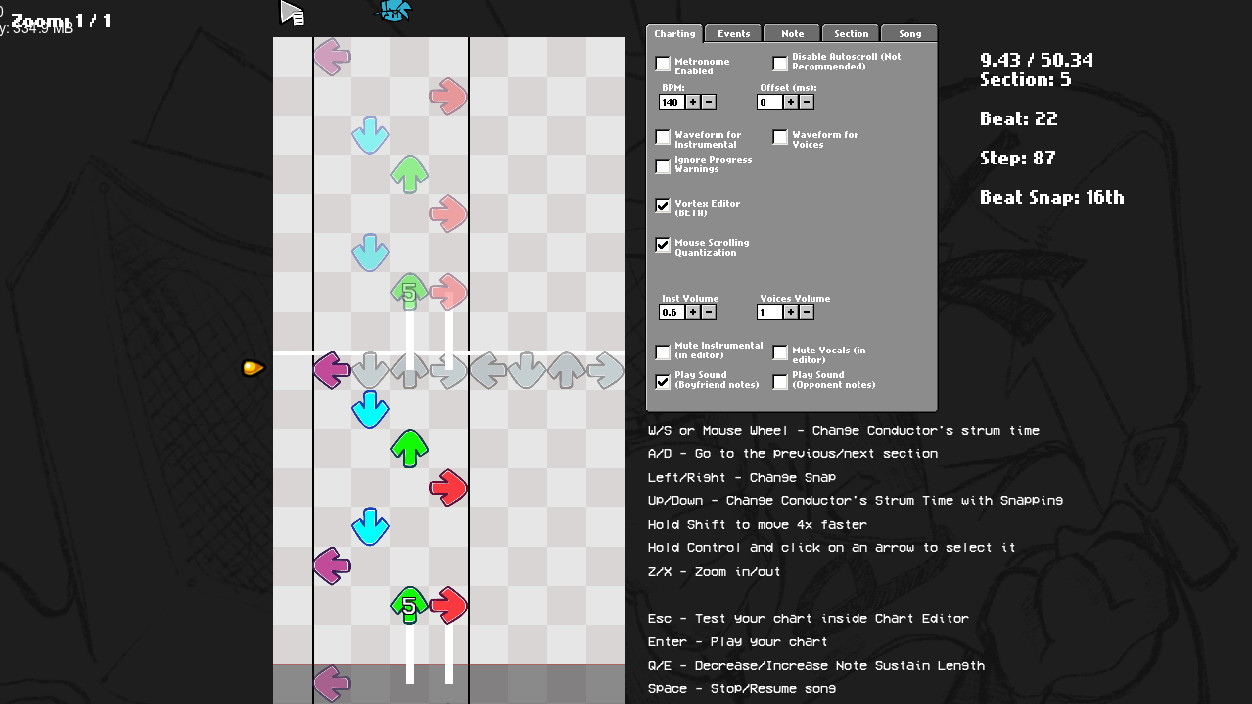
Task: Select the purple left note on the strum line
Action: (x=331, y=370)
